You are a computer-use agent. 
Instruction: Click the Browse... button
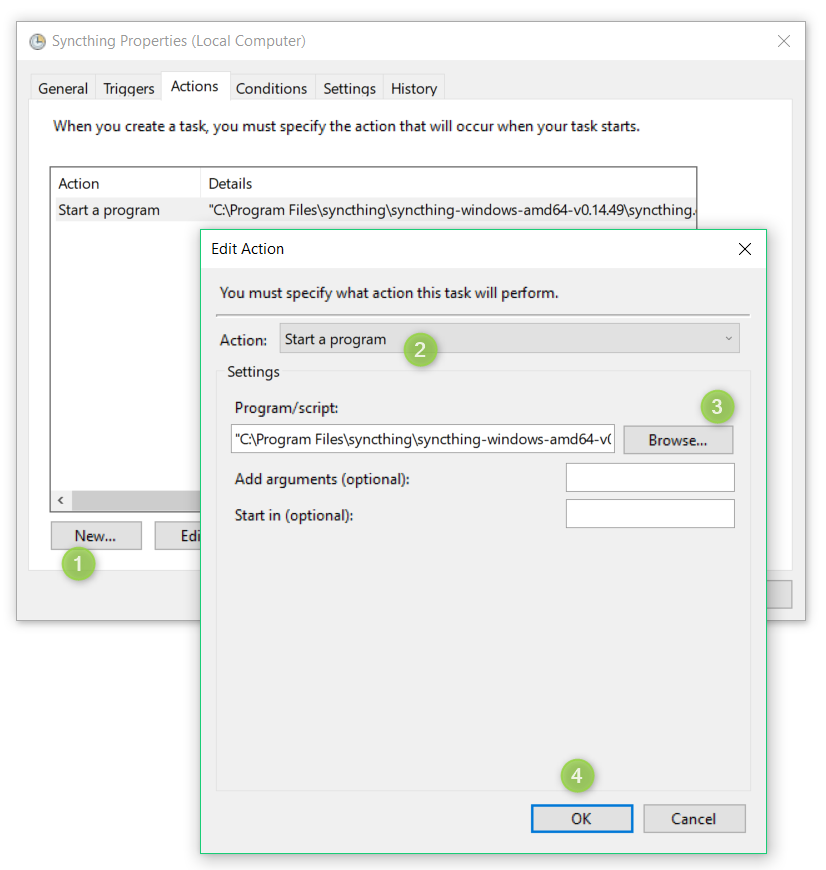pyautogui.click(x=678, y=440)
